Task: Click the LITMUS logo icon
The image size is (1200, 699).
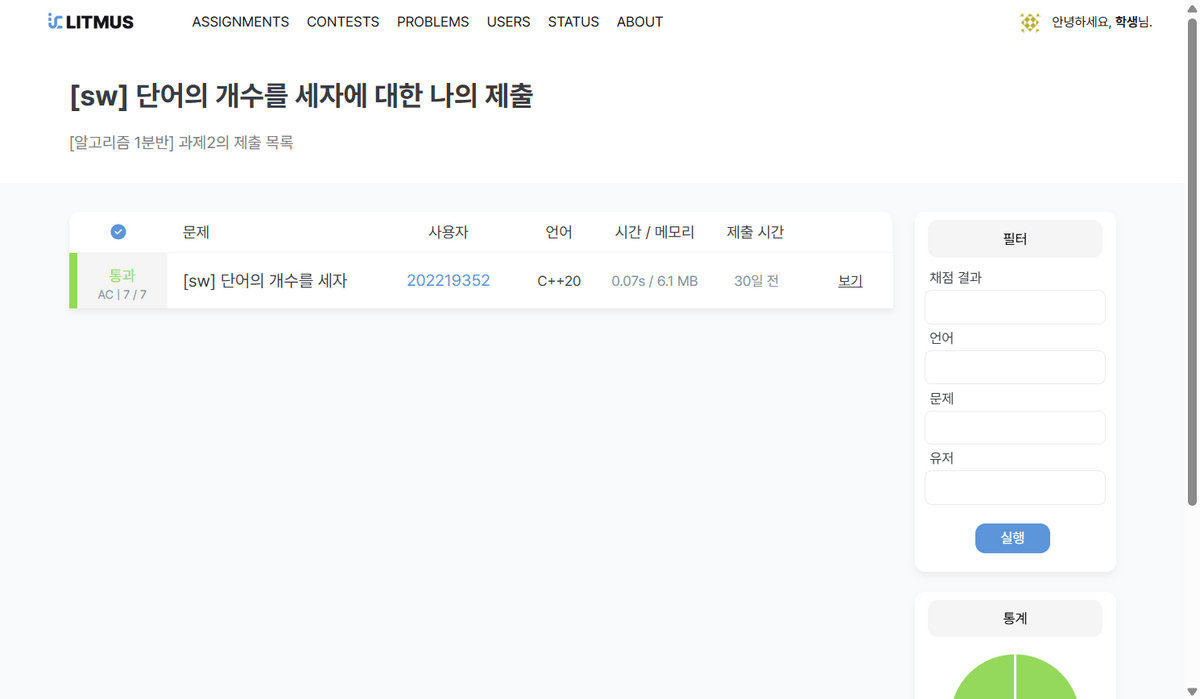Action: point(56,22)
